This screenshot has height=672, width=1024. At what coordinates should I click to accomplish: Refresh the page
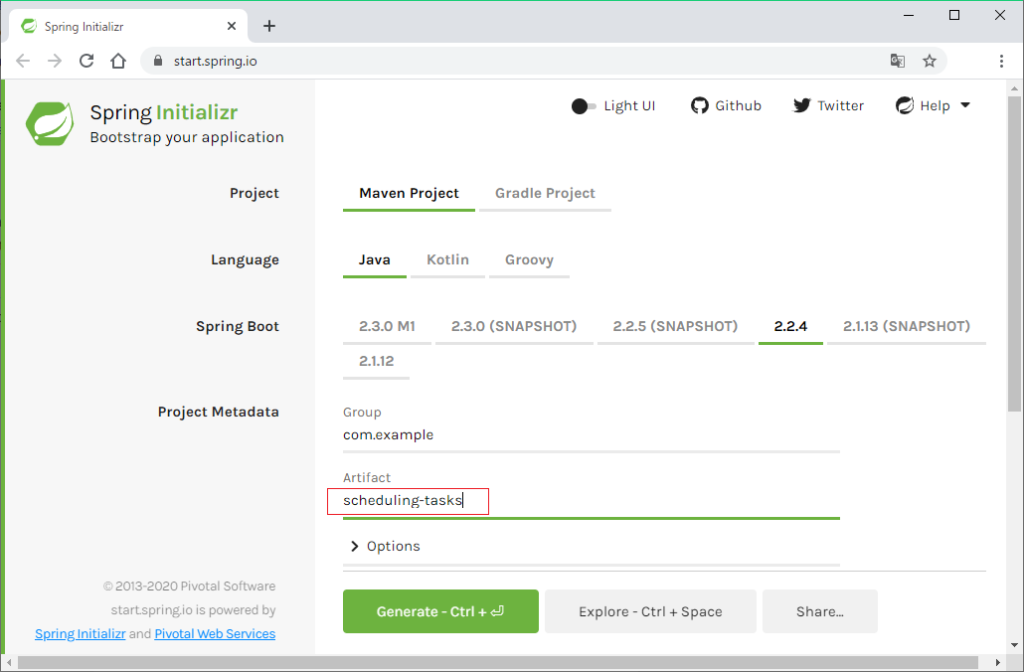point(86,60)
